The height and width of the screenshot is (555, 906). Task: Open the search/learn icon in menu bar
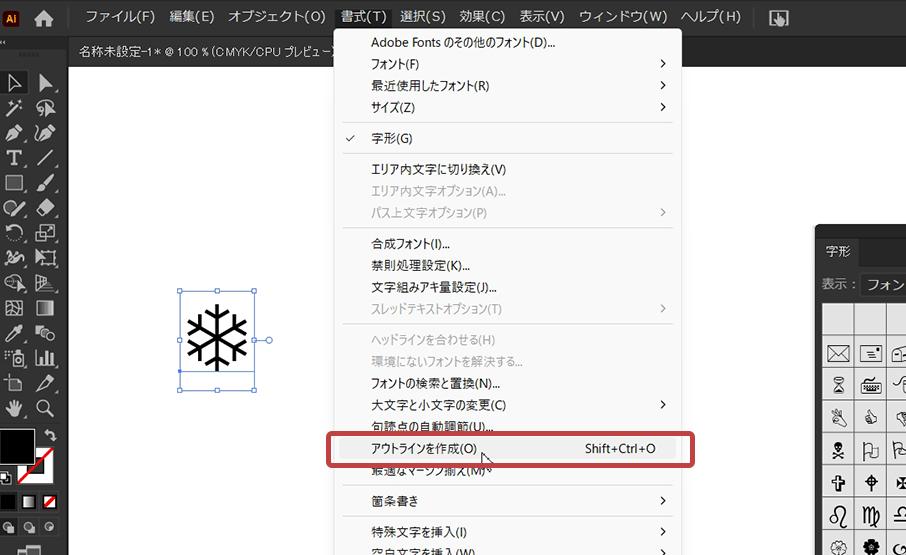click(x=779, y=18)
